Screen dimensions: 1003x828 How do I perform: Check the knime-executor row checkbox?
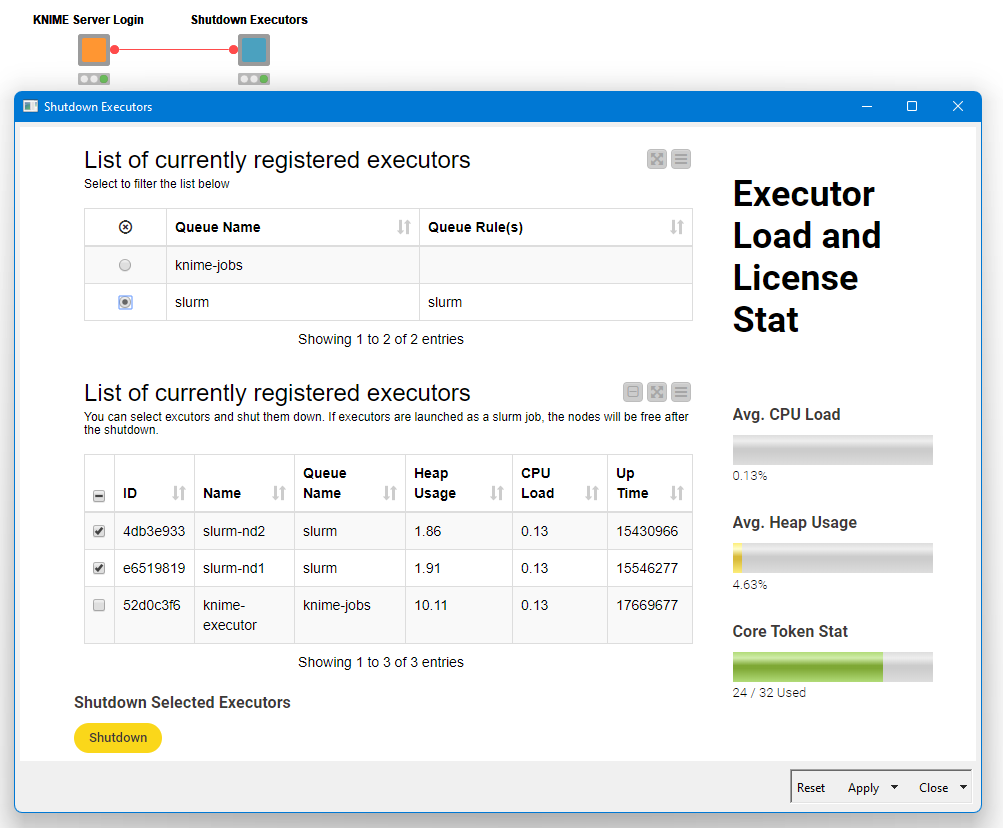tap(99, 605)
